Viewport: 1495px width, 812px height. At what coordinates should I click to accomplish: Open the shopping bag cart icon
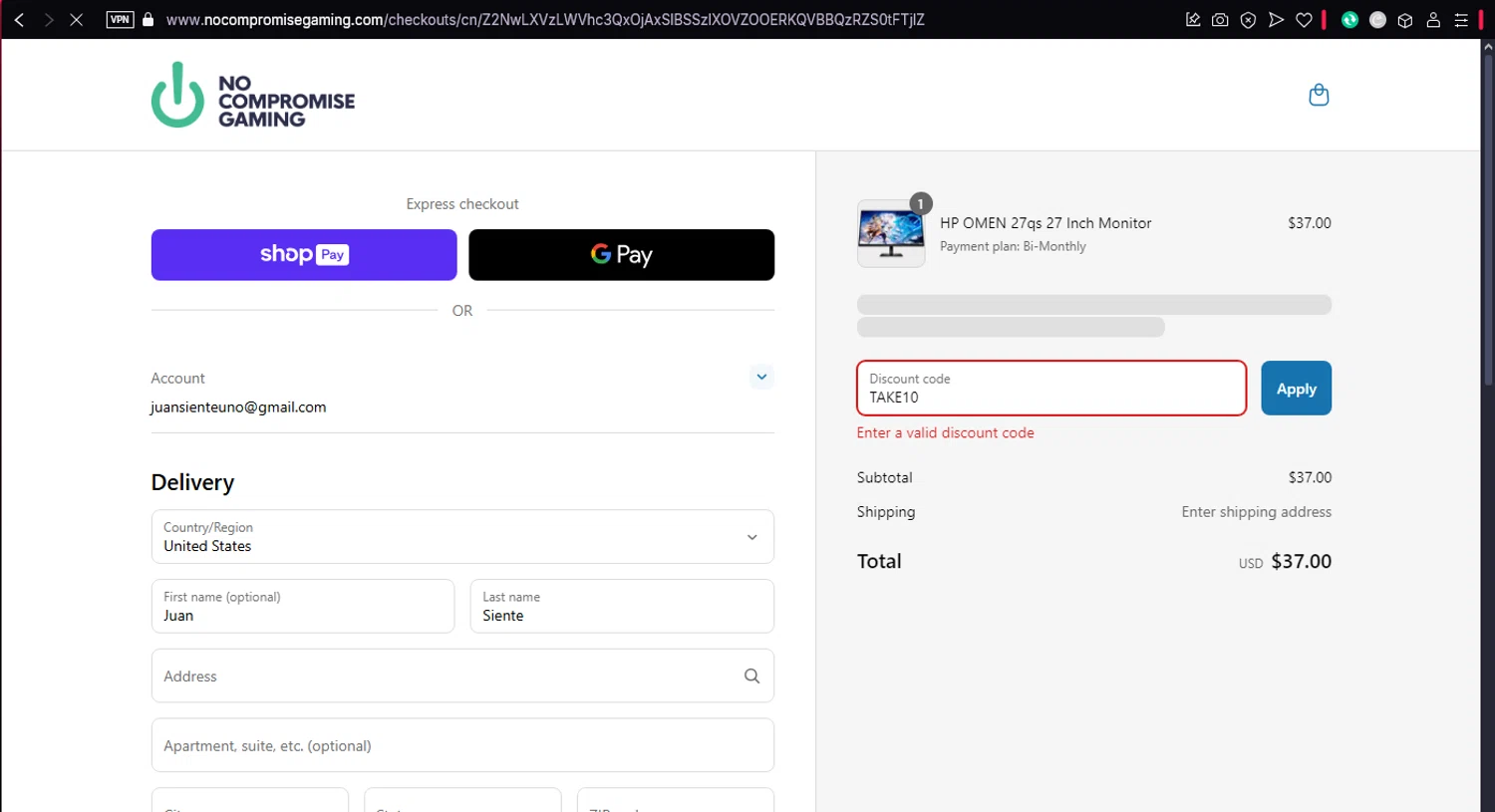[x=1319, y=95]
